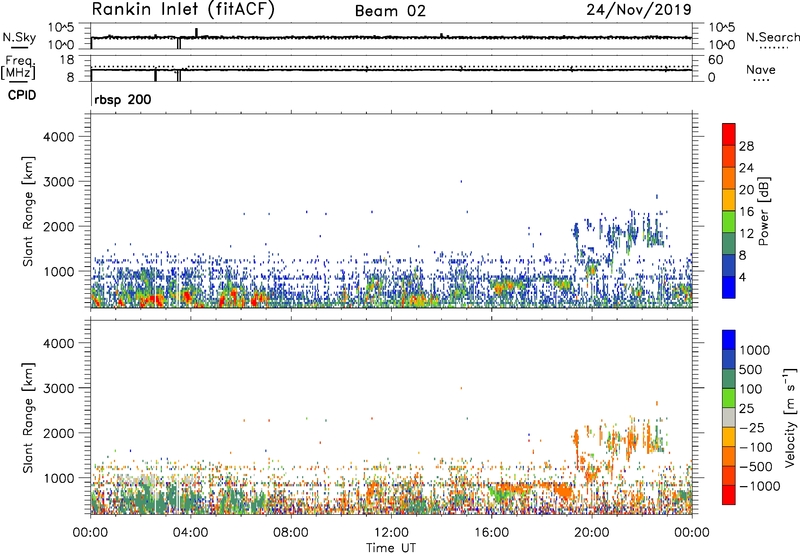Viewport: 800px width, 554px height.
Task: Click the 20:00 time axis tick
Action: [592, 533]
